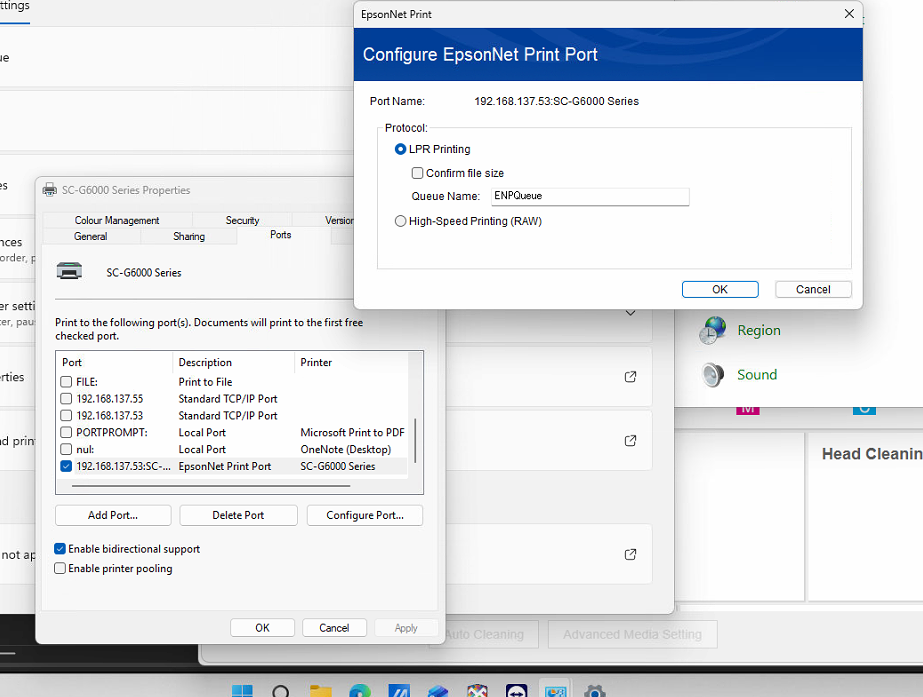Click the Queue Name input field
The image size is (923, 697).
click(590, 196)
